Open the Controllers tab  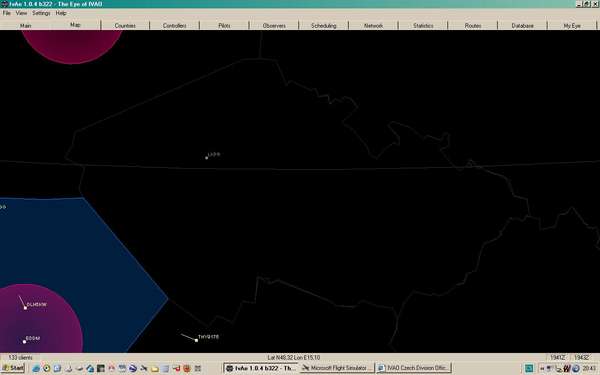point(174,26)
